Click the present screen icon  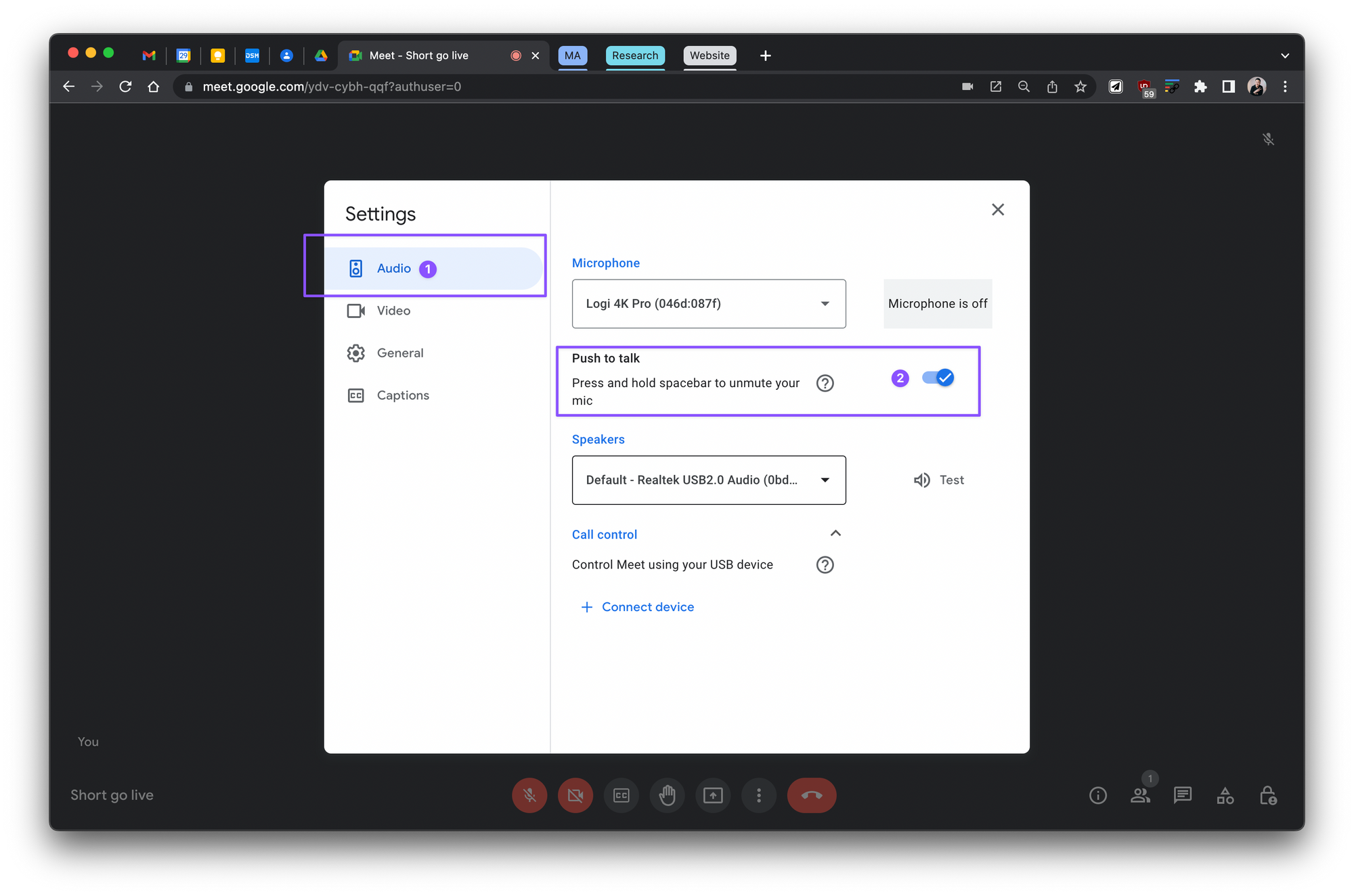point(713,795)
